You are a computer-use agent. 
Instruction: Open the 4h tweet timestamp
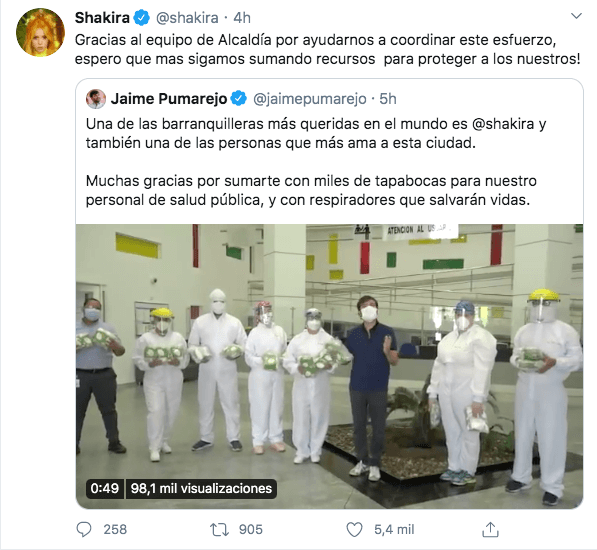[242, 18]
